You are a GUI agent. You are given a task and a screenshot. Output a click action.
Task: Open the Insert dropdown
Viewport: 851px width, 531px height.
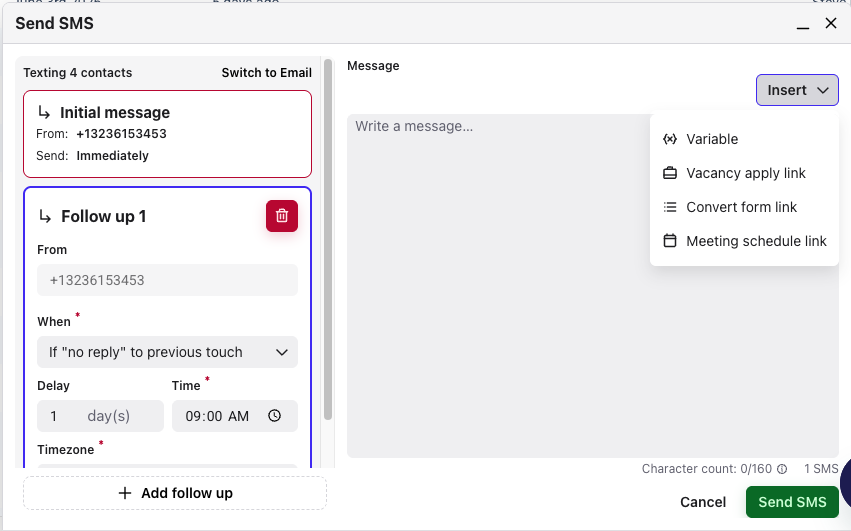pyautogui.click(x=797, y=90)
